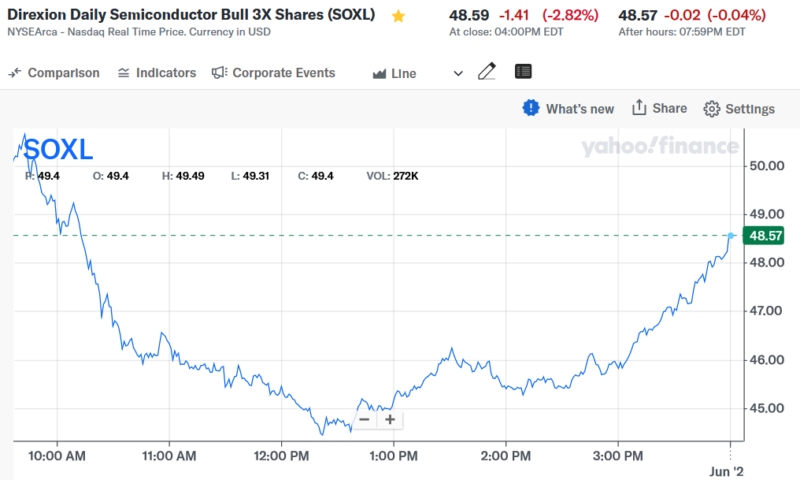
Task: Click the current price dot on line
Action: pos(731,236)
